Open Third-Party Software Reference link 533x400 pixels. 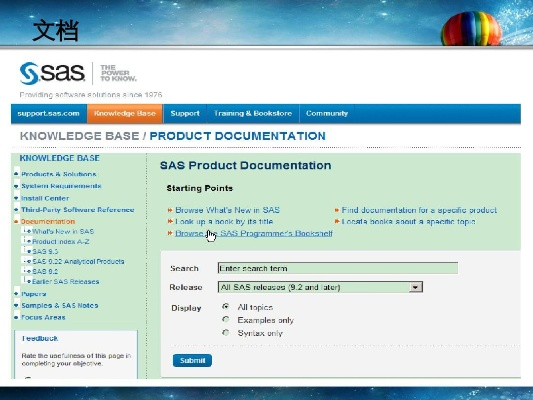coord(78,210)
